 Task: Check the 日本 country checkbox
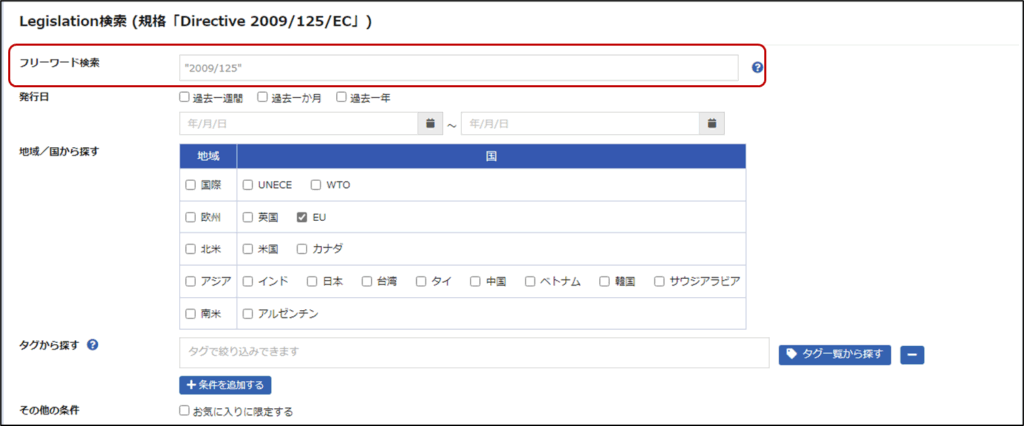pos(312,281)
